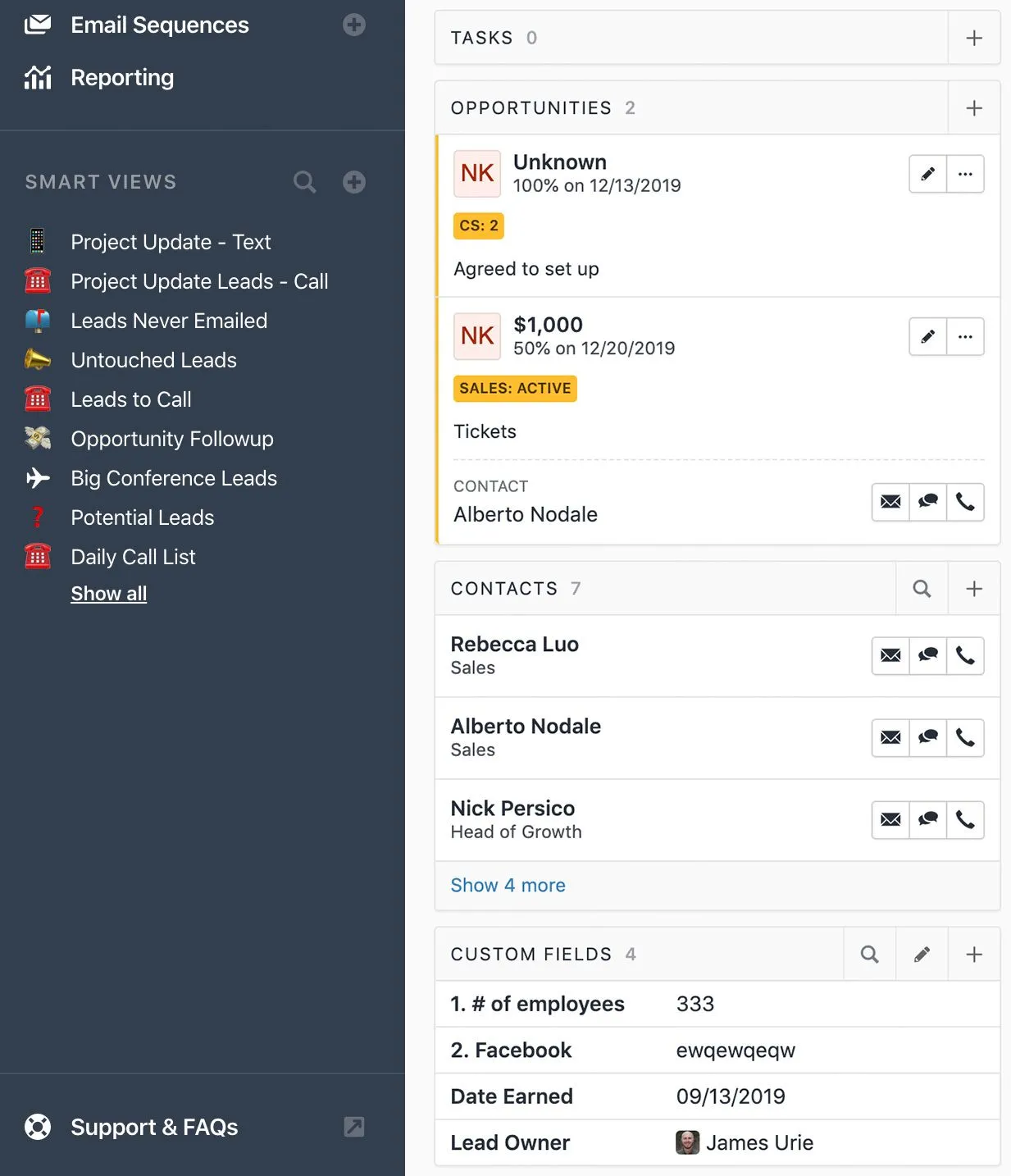This screenshot has width=1011, height=1176.
Task: Open search in Custom Fields panel
Action: tap(869, 954)
